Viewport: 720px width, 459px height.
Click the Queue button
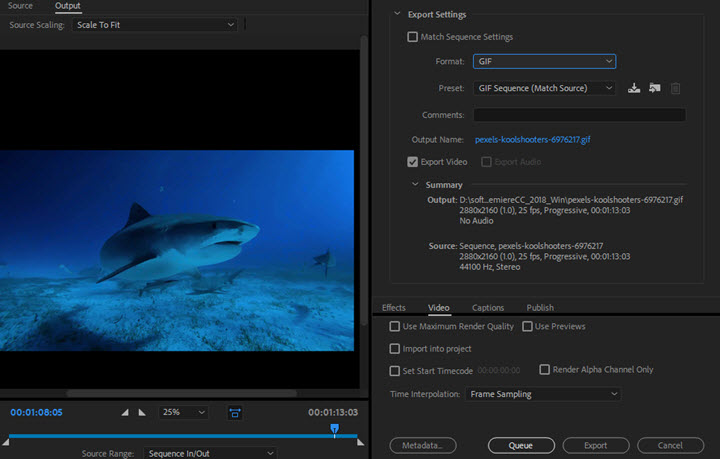coord(521,445)
